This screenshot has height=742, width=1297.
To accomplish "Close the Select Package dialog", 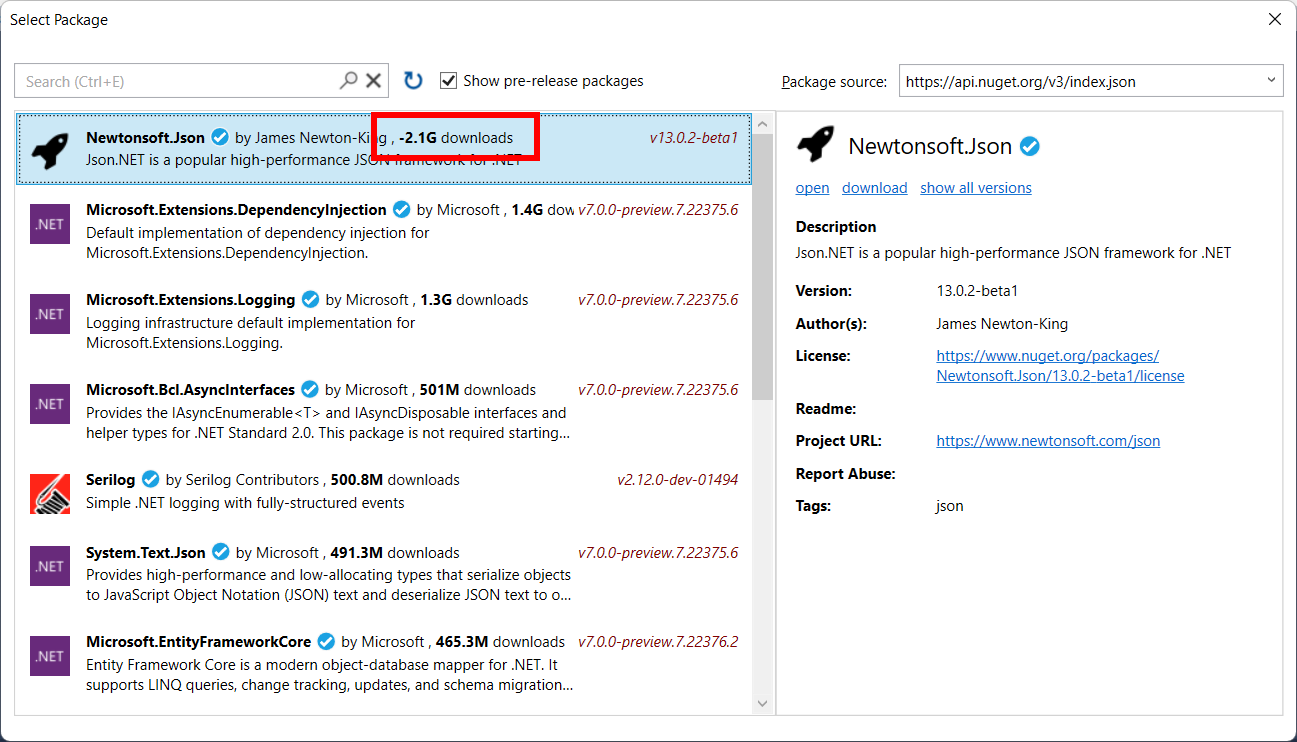I will pos(1275,19).
